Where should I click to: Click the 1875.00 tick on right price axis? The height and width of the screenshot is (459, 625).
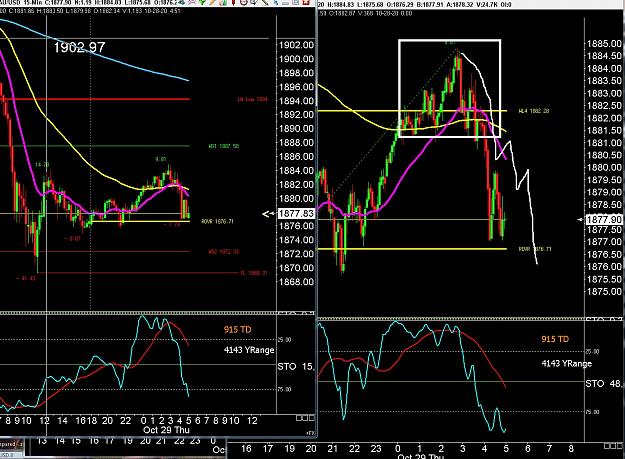[x=604, y=292]
